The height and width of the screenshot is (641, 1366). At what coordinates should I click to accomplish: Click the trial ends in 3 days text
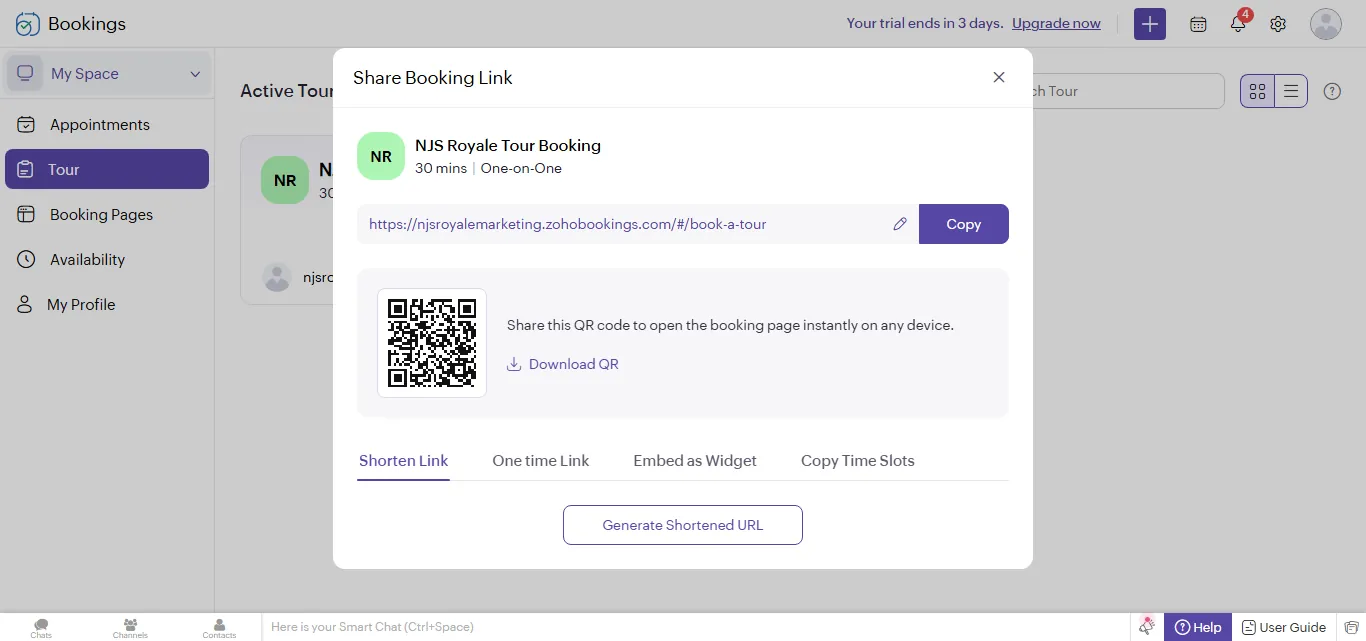[x=925, y=23]
